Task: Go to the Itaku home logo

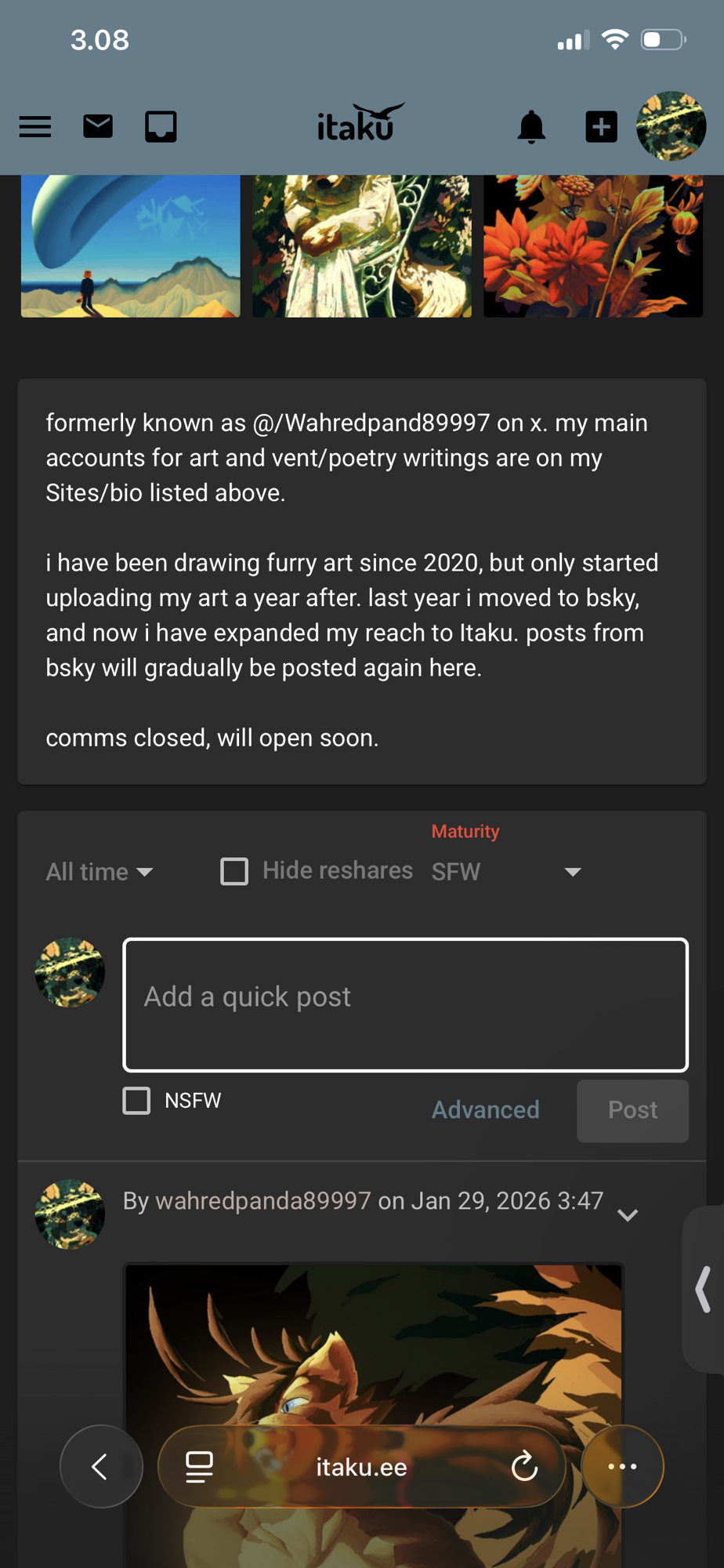Action: point(361,124)
